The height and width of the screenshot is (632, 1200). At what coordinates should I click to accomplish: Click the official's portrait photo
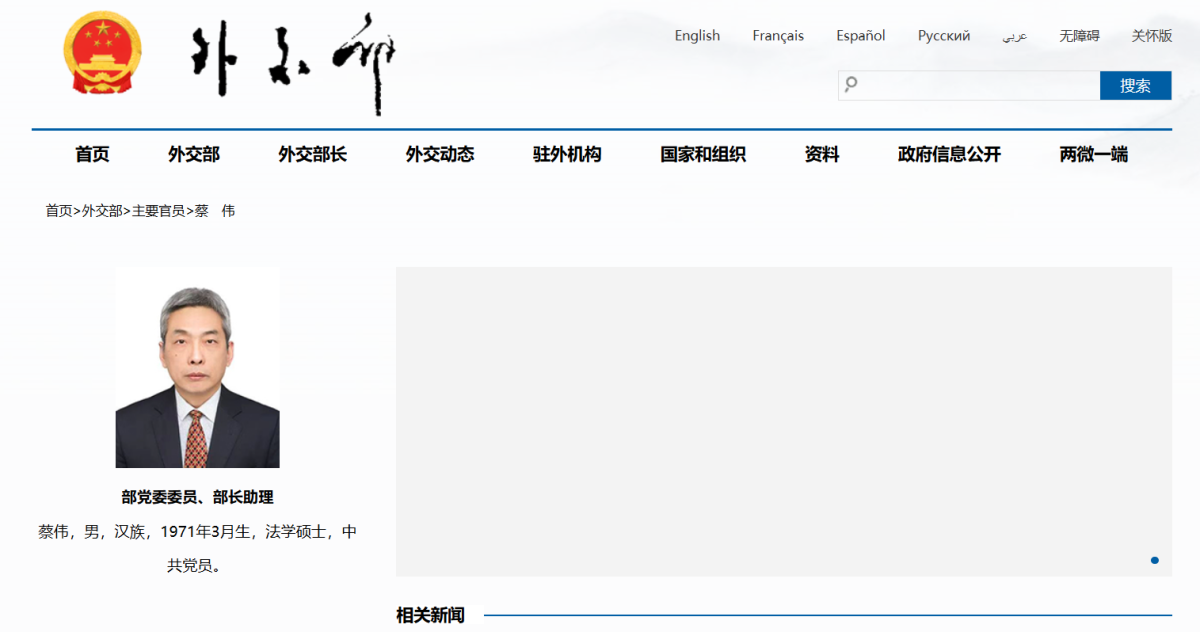[198, 367]
